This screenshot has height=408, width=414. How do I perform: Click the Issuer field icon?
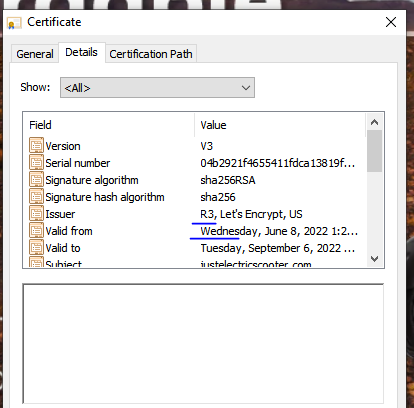point(36,213)
